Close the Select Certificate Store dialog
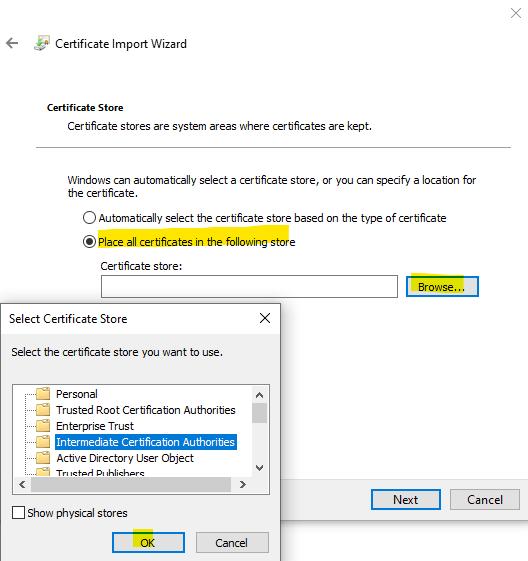Viewport: 528px width, 561px height. click(265, 318)
